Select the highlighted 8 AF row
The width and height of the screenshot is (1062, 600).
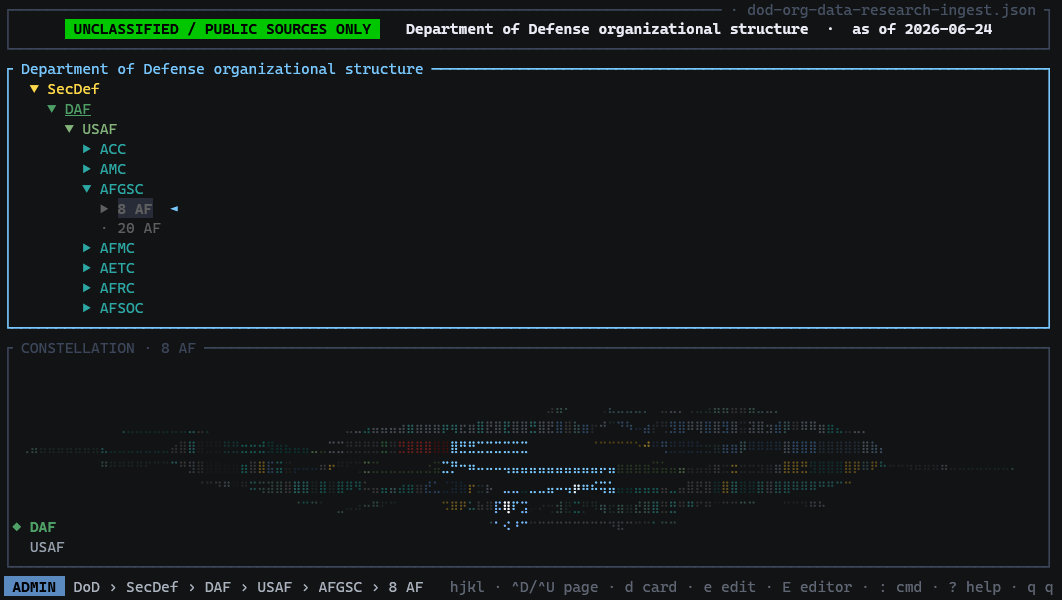135,209
